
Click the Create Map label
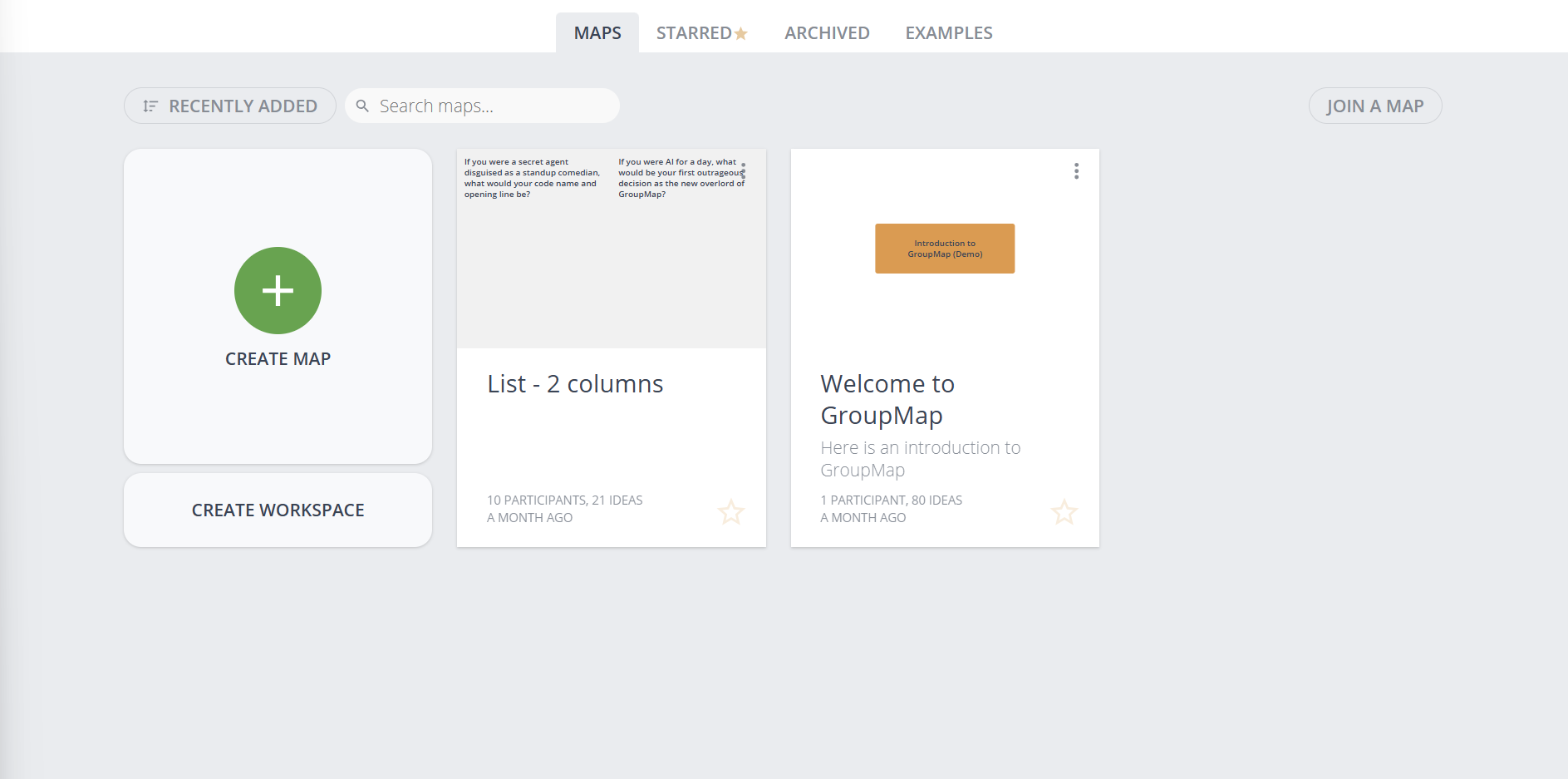click(278, 359)
